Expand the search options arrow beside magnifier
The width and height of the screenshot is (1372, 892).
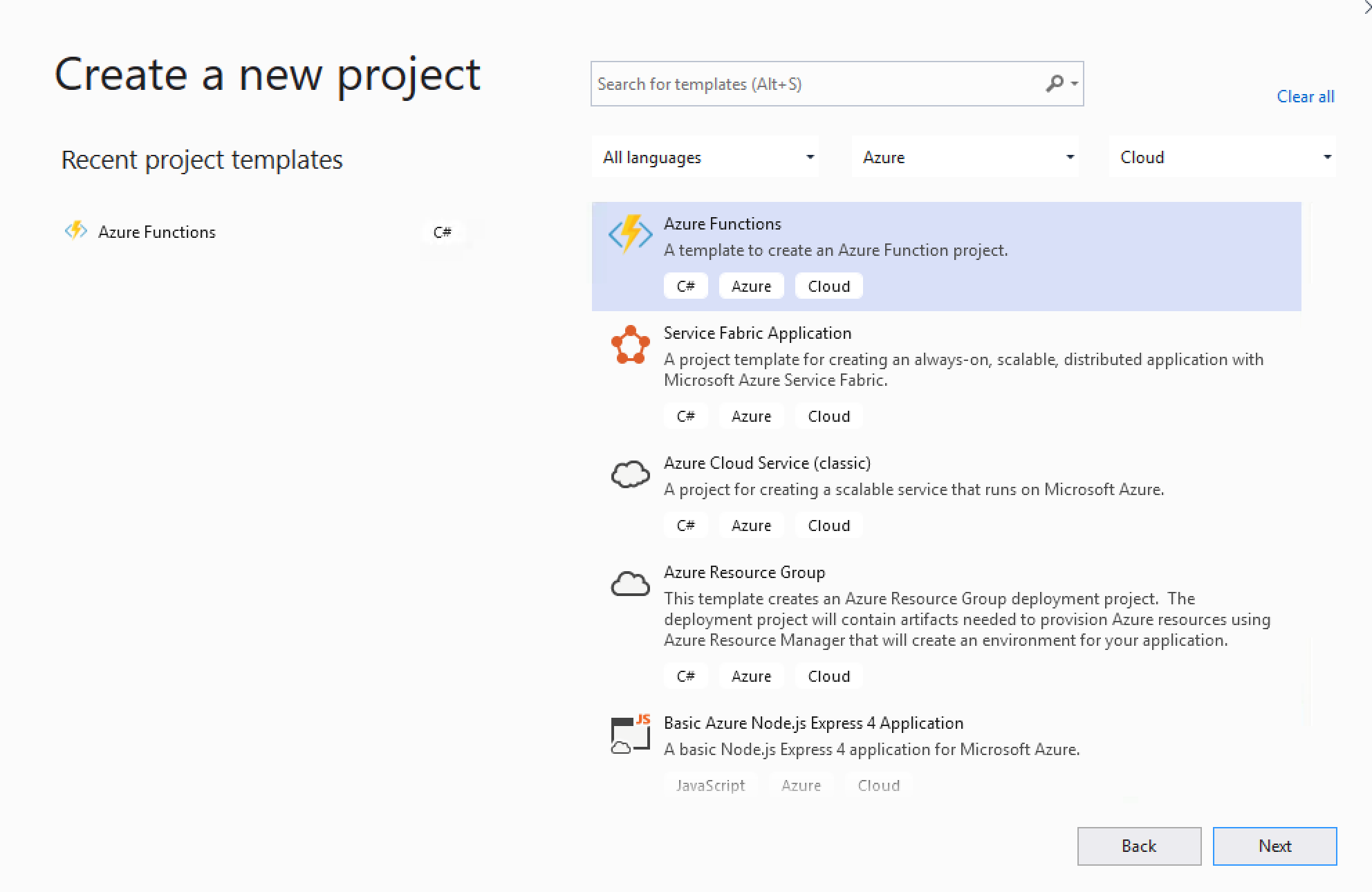pyautogui.click(x=1075, y=84)
